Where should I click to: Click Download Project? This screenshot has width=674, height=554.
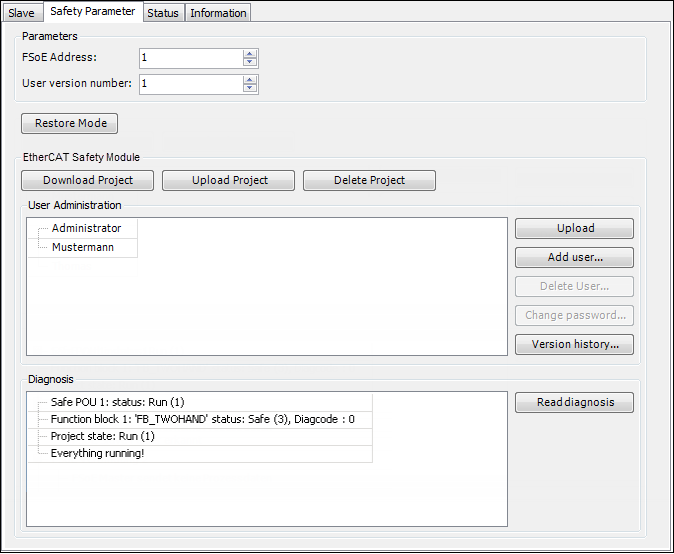click(88, 181)
